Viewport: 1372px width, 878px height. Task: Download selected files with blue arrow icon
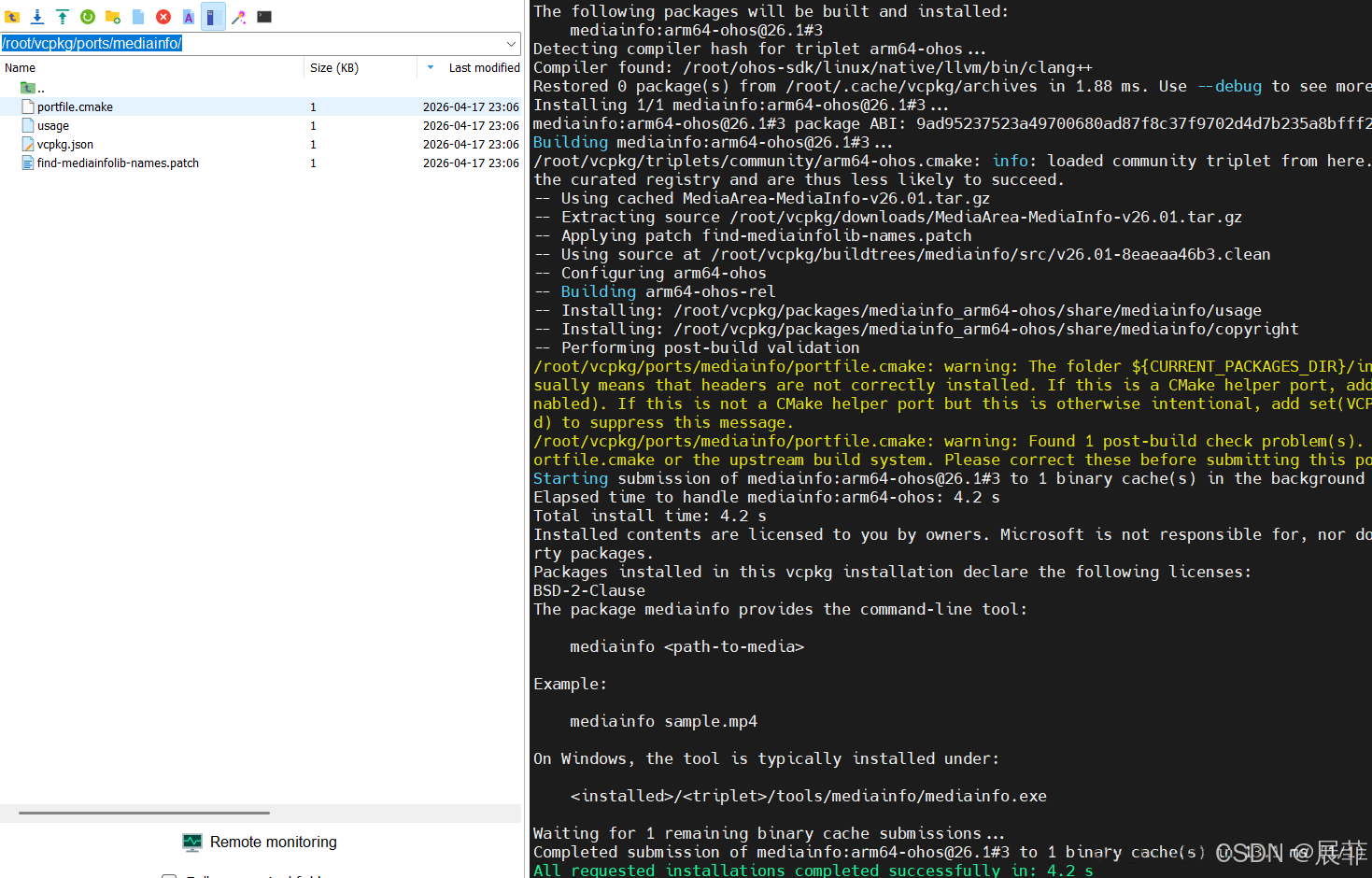tap(37, 17)
